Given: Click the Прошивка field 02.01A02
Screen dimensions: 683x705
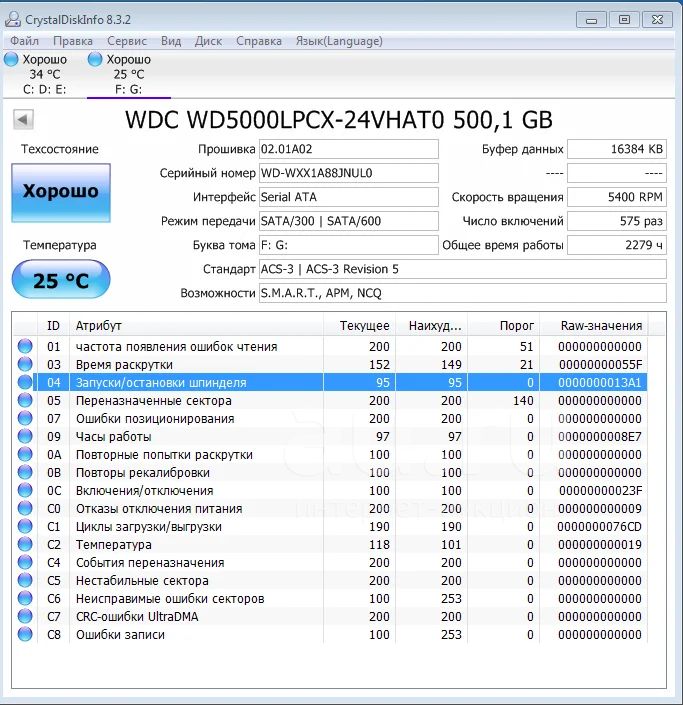Looking at the screenshot, I should 348,149.
